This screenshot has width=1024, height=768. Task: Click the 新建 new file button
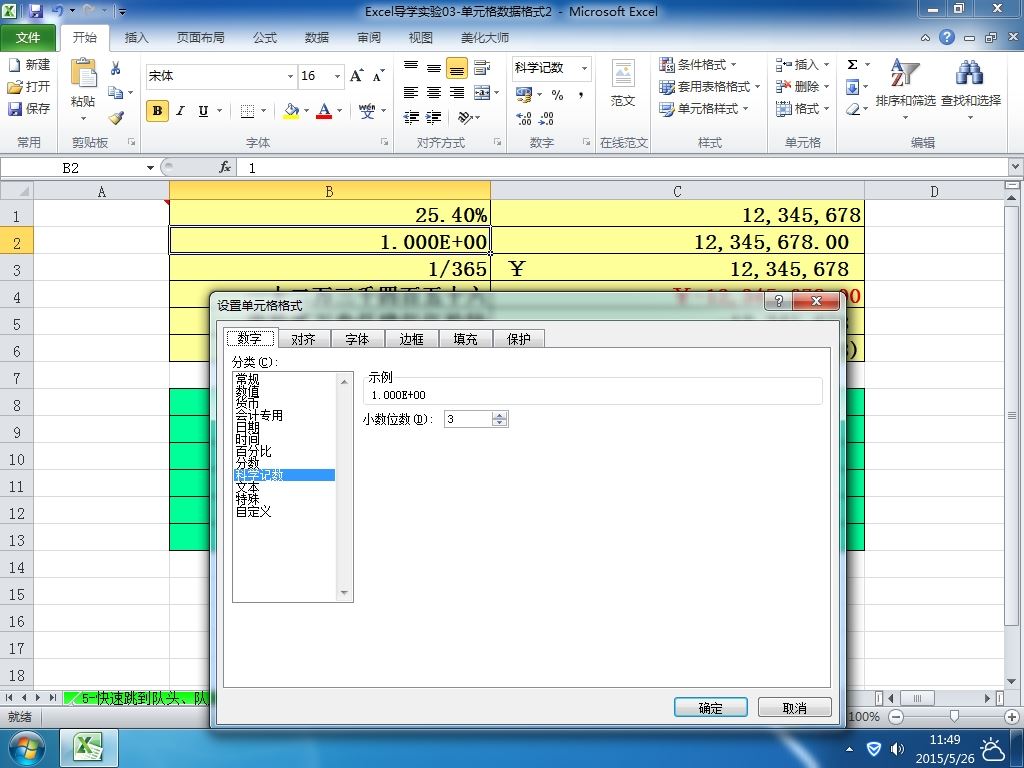(29, 65)
